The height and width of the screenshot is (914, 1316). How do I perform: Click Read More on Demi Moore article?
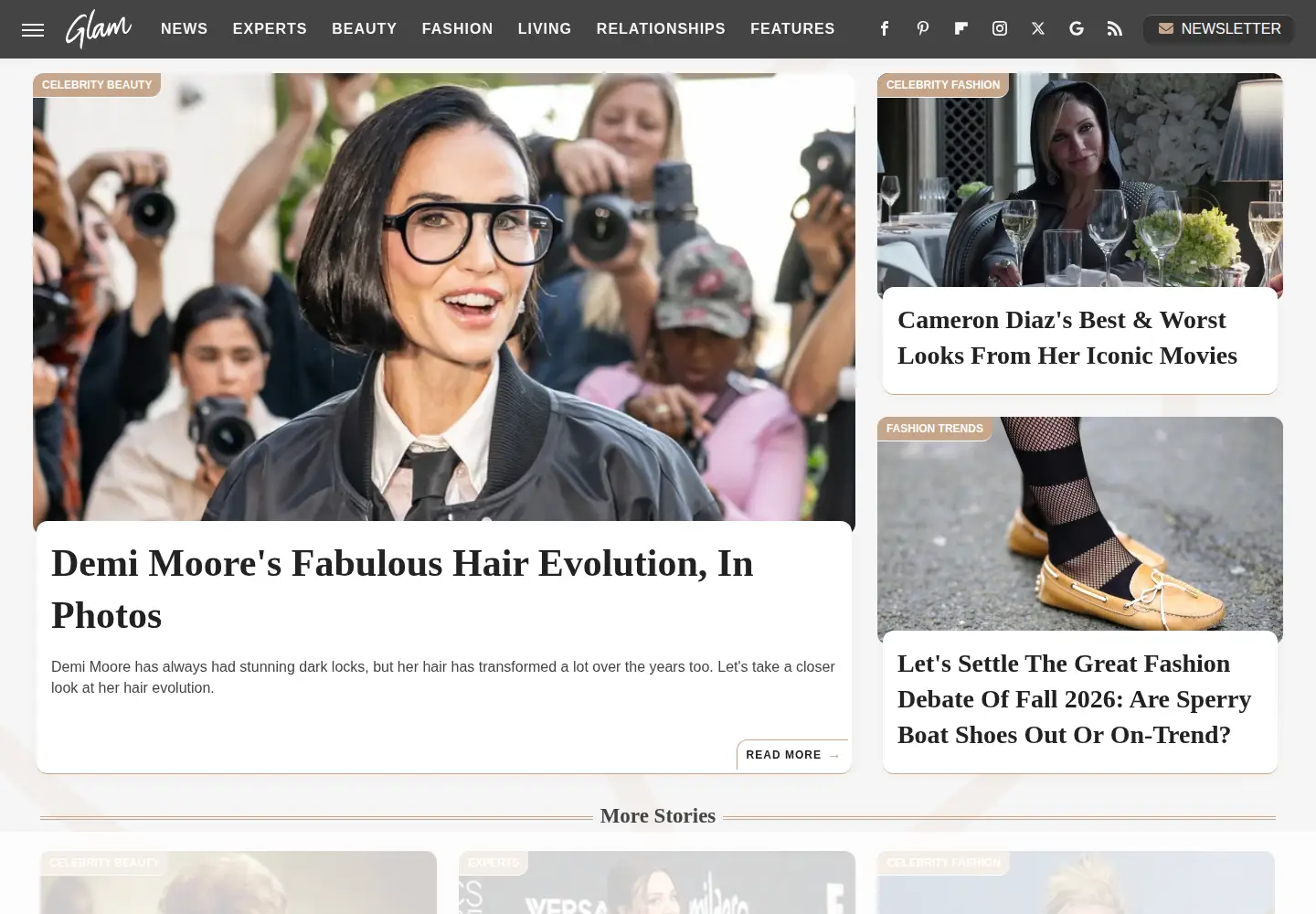(x=793, y=755)
